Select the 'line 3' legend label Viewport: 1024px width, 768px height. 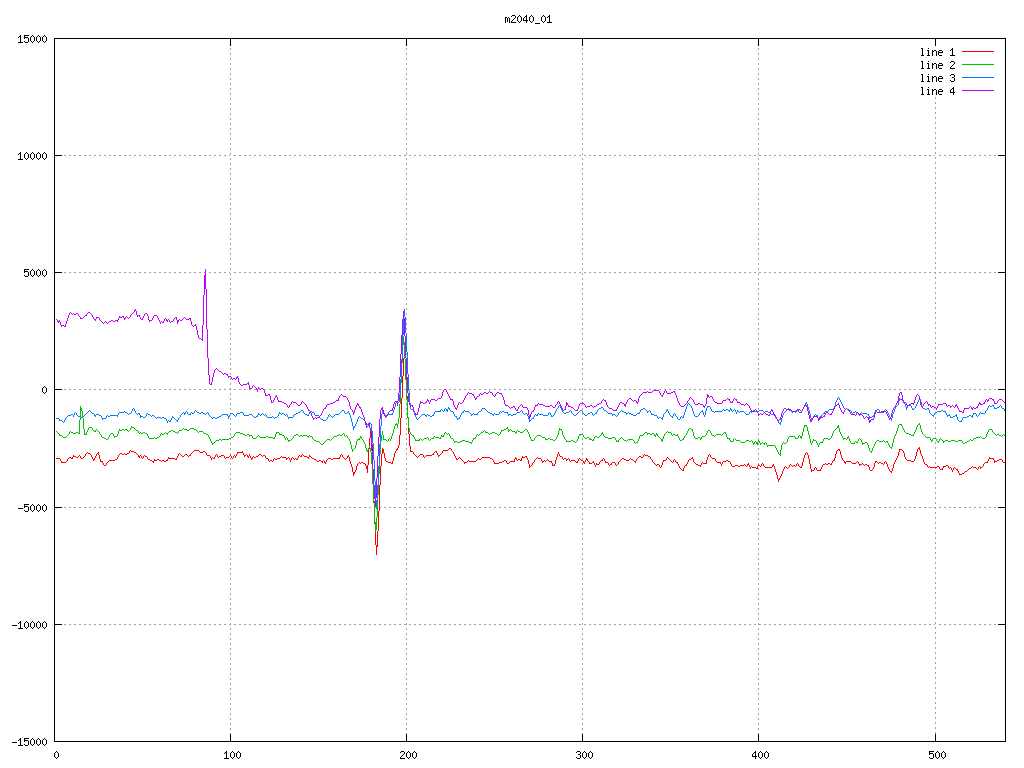[937, 78]
